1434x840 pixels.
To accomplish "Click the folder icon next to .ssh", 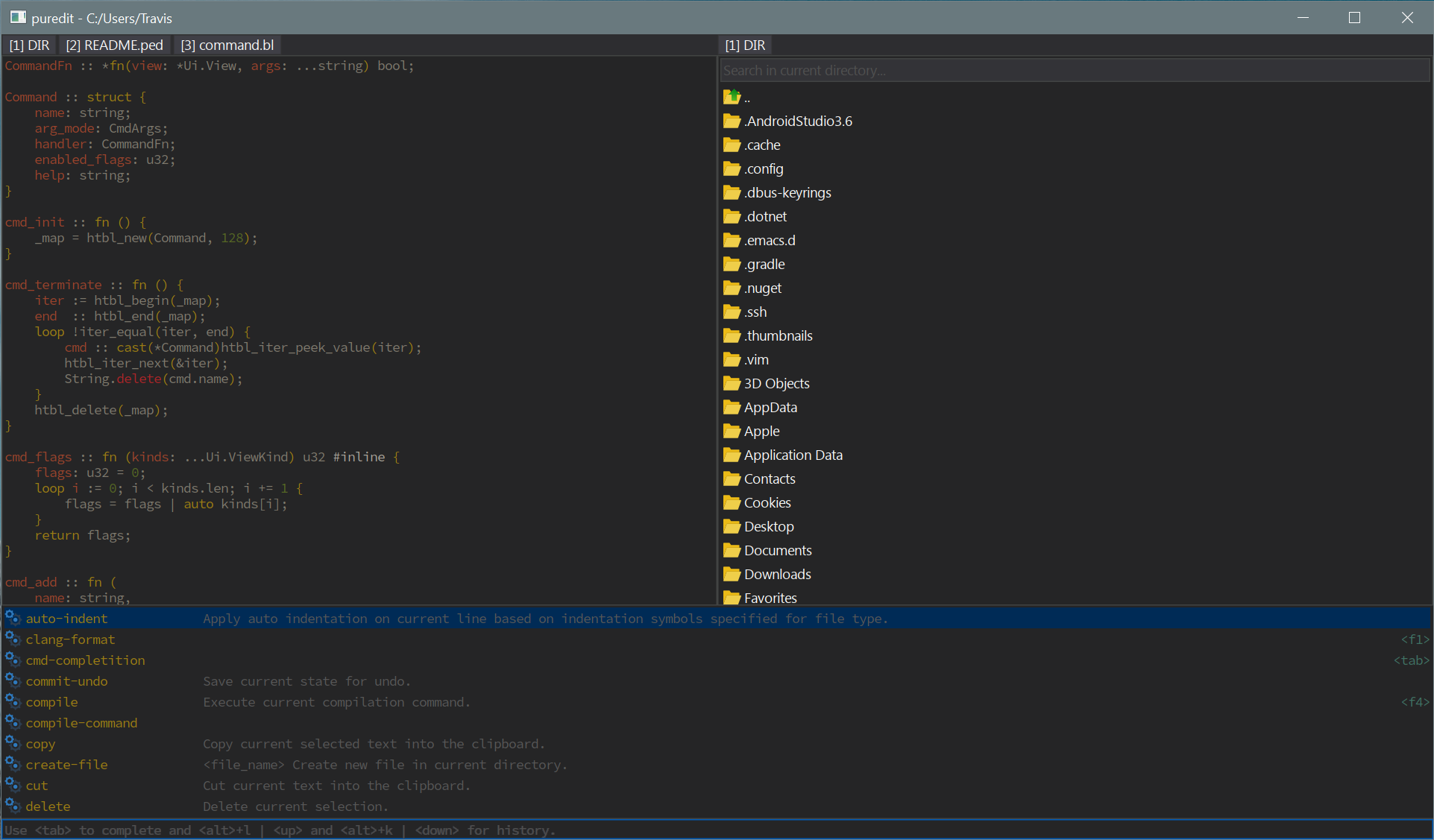I will (732, 312).
